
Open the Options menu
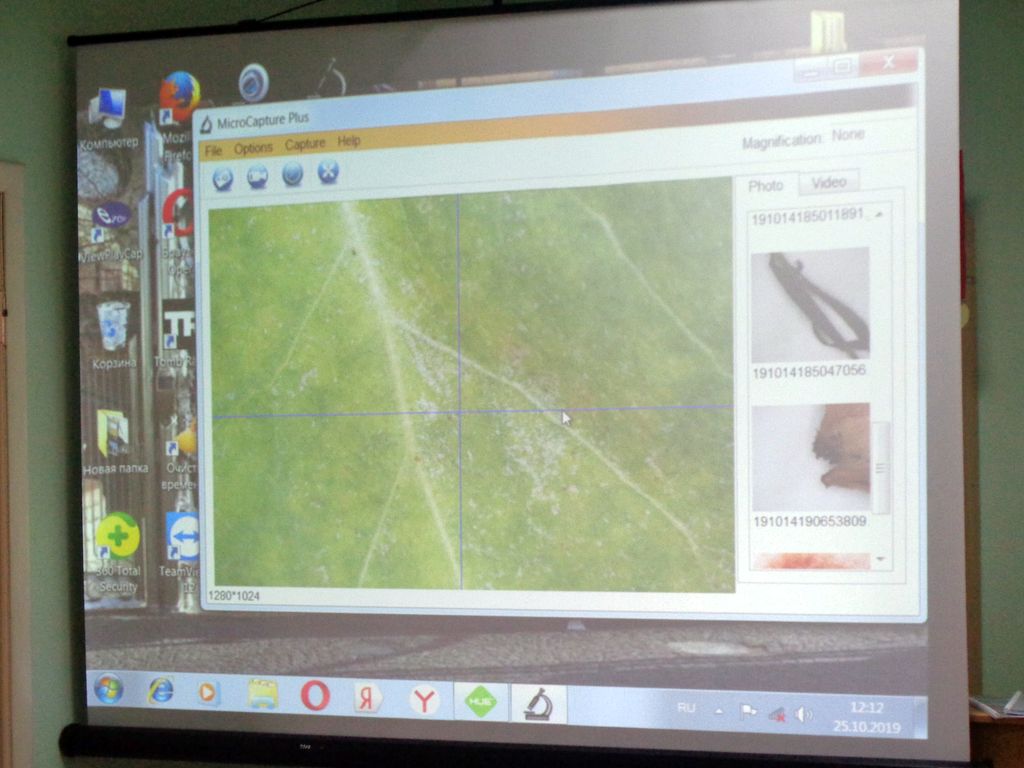(253, 148)
